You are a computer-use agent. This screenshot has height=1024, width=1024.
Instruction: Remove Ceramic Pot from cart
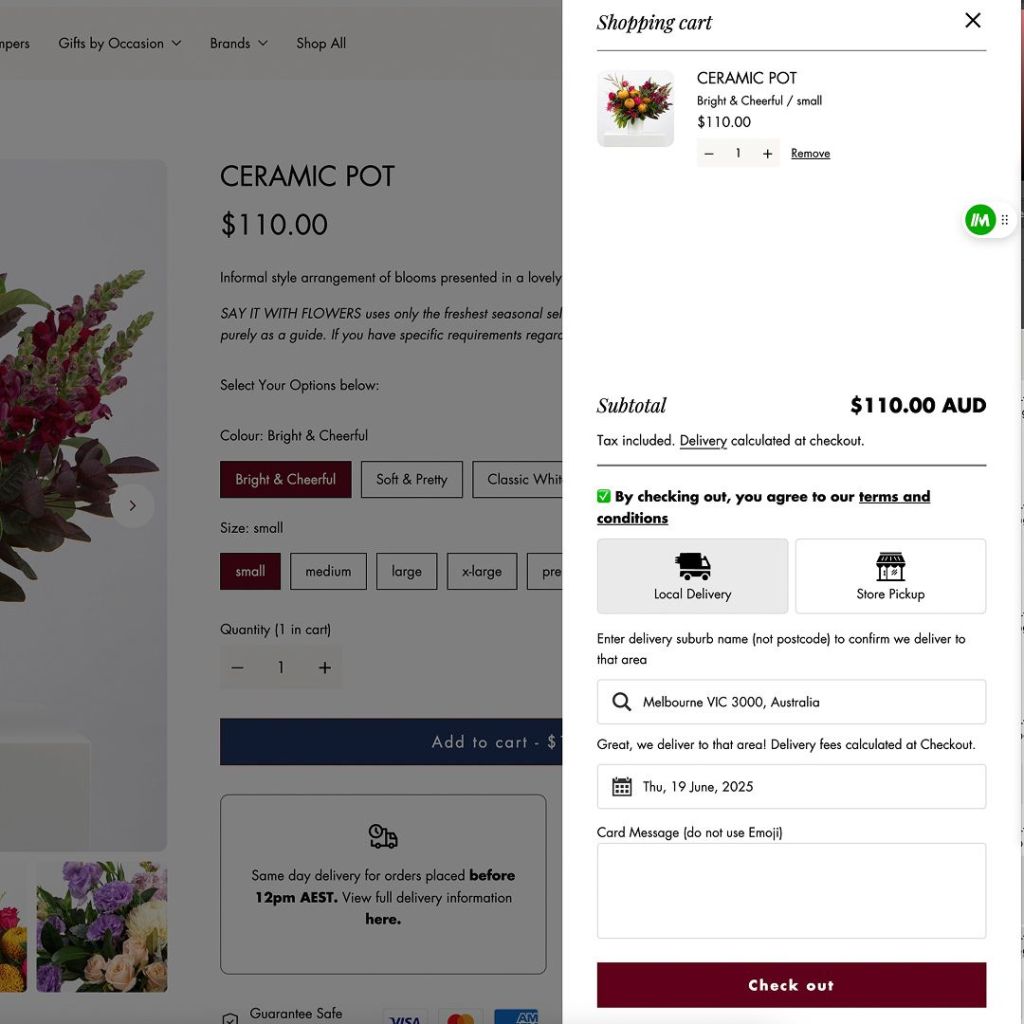[810, 153]
